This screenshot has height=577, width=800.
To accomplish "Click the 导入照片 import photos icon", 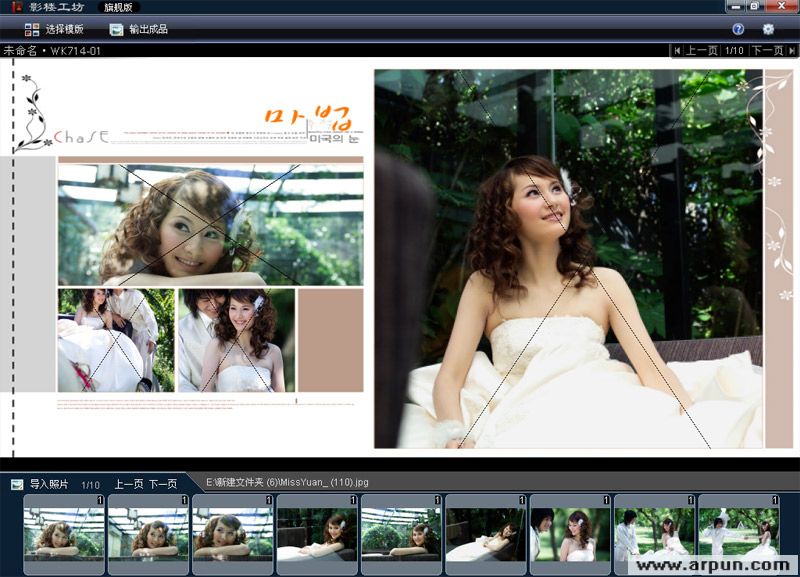I will [17, 484].
